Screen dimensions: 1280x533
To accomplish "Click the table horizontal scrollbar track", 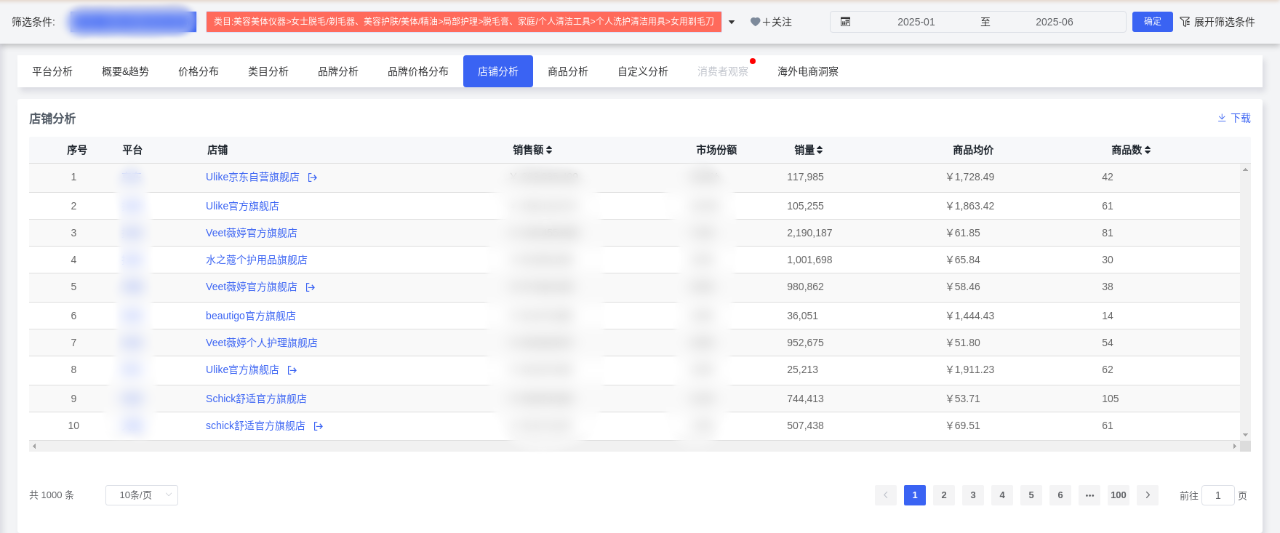I will tap(634, 446).
